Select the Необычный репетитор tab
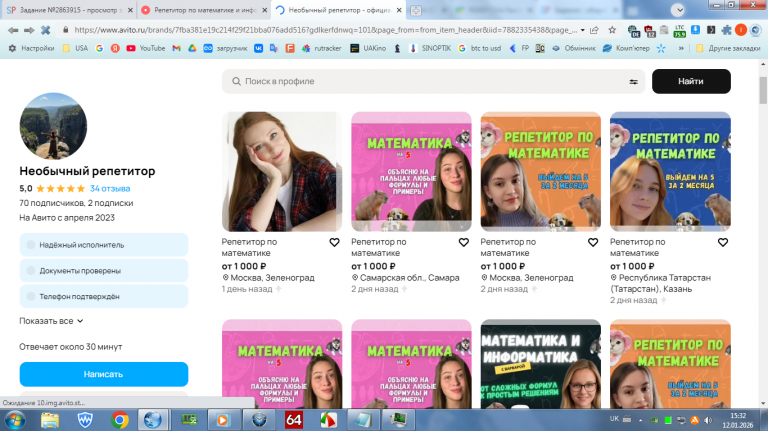 point(339,10)
